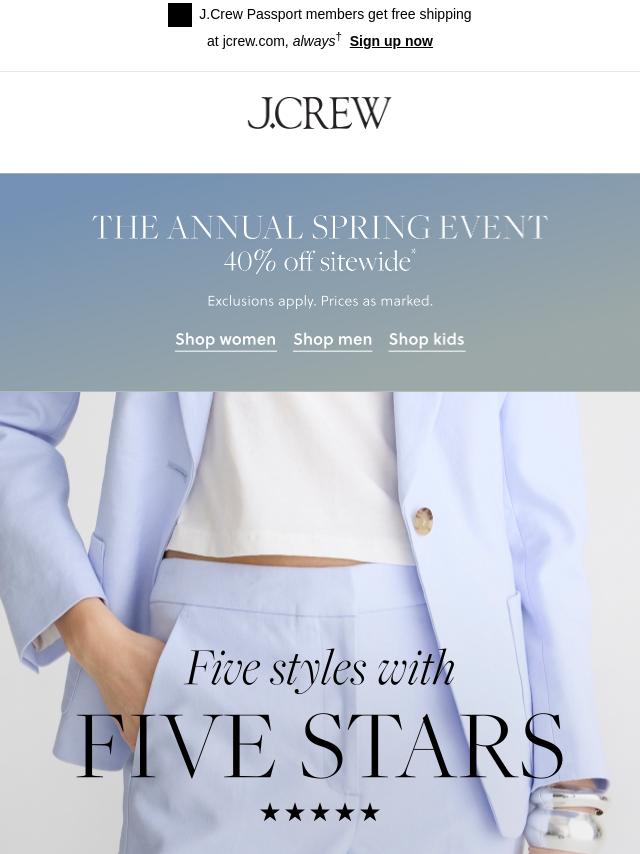The width and height of the screenshot is (640, 854).
Task: Click the second star icon
Action: [295, 812]
